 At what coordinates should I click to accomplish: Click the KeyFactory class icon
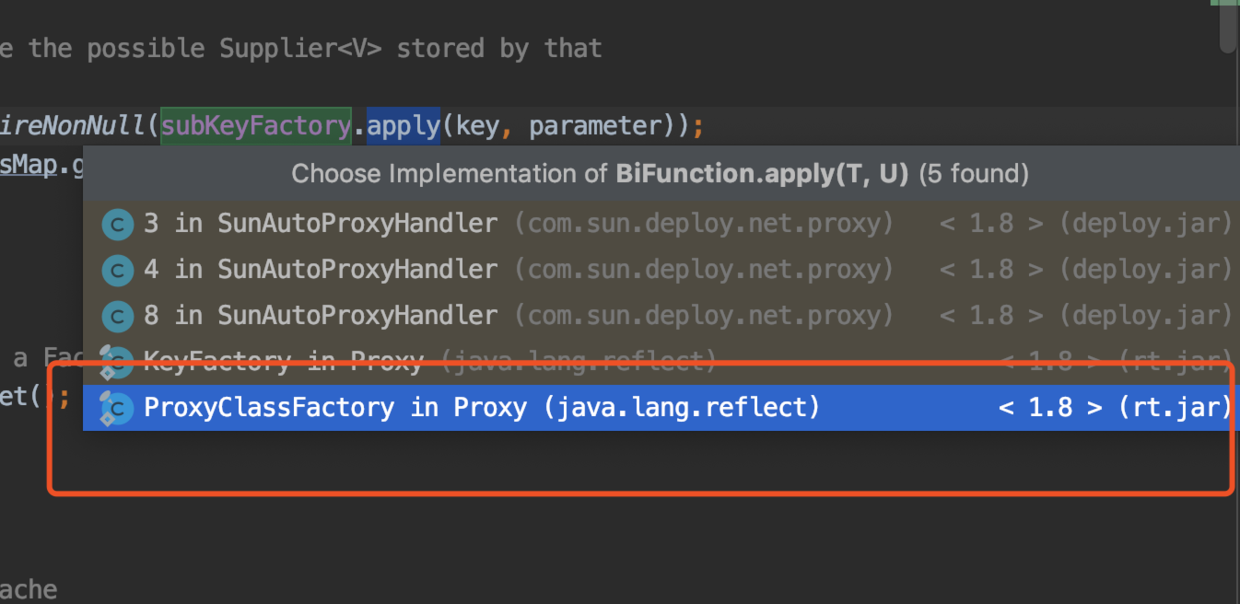click(117, 362)
